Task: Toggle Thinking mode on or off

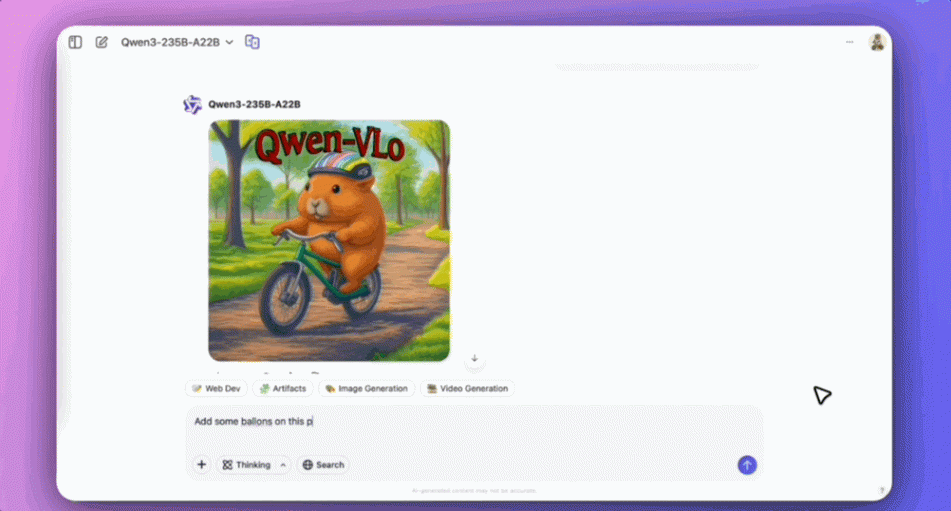Action: coord(246,465)
